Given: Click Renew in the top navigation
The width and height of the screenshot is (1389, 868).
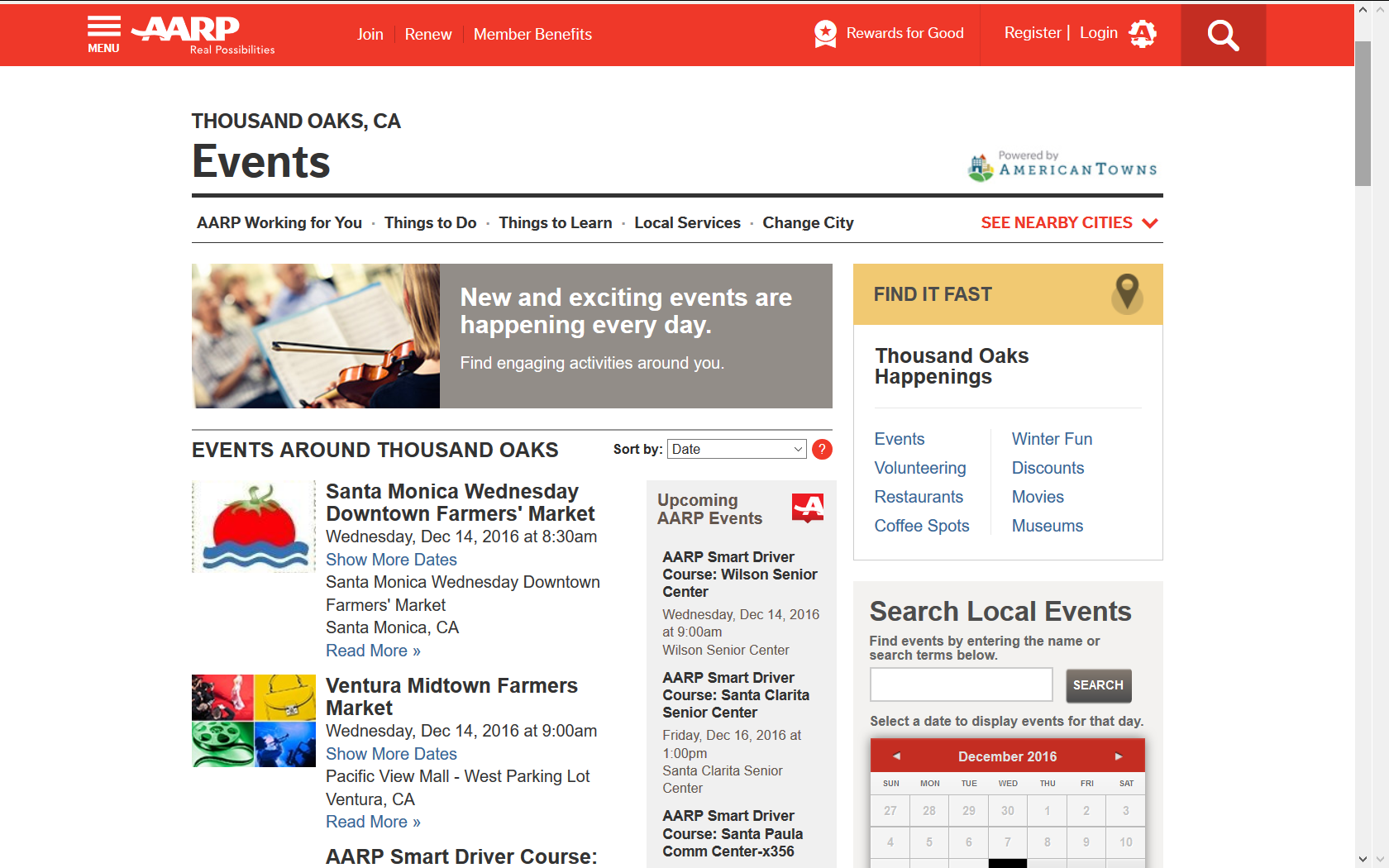Looking at the screenshot, I should pos(428,34).
